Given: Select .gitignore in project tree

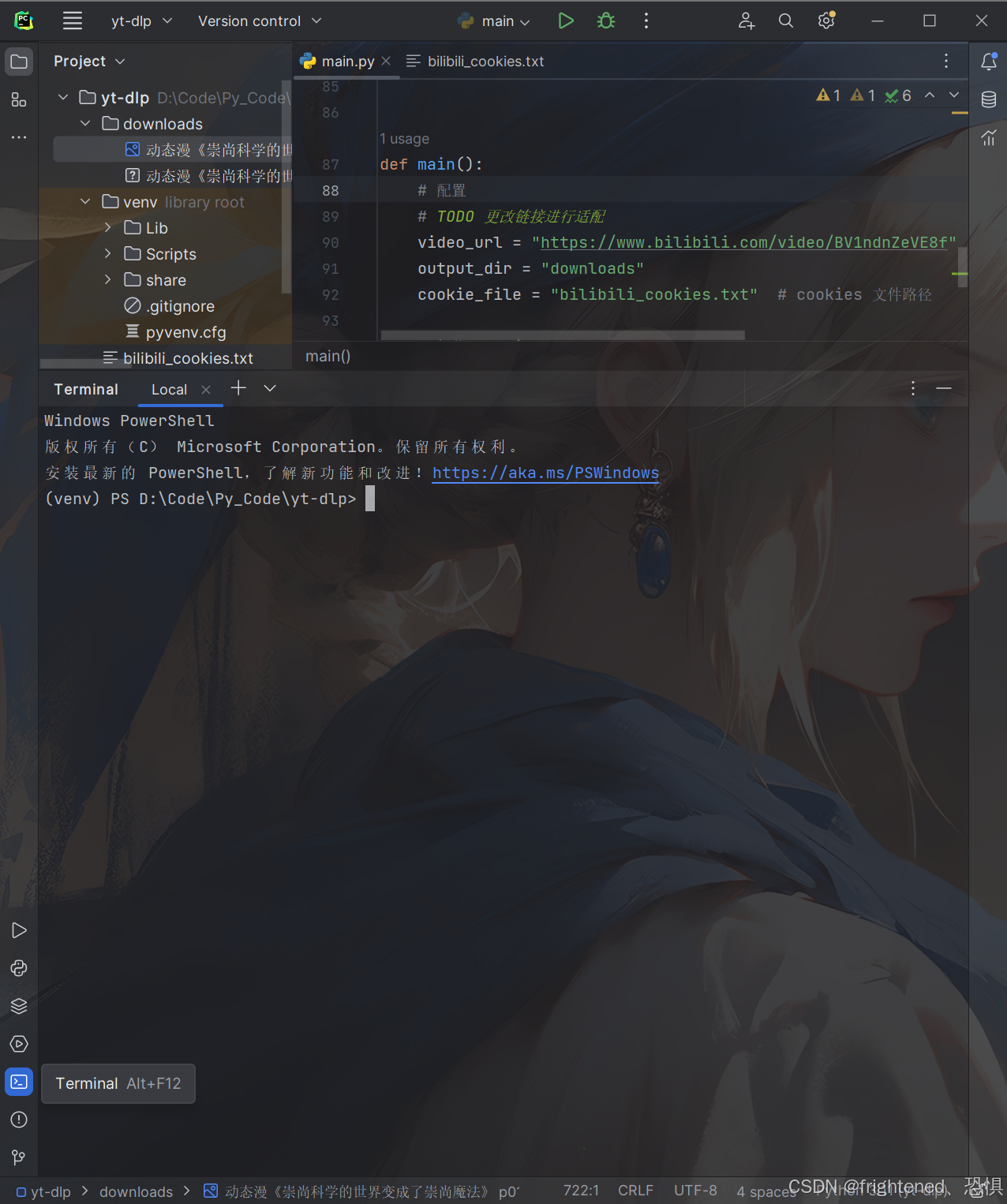Looking at the screenshot, I should tap(169, 306).
